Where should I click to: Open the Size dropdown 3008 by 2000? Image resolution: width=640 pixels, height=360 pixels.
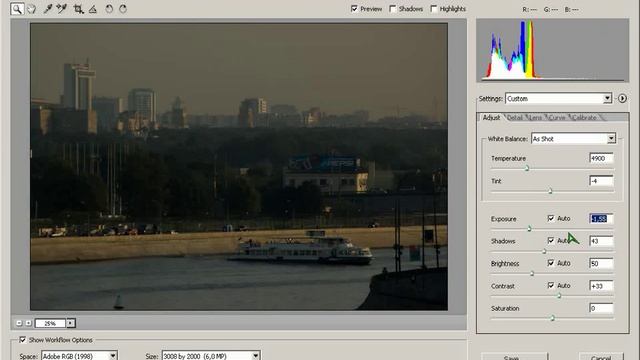click(211, 356)
